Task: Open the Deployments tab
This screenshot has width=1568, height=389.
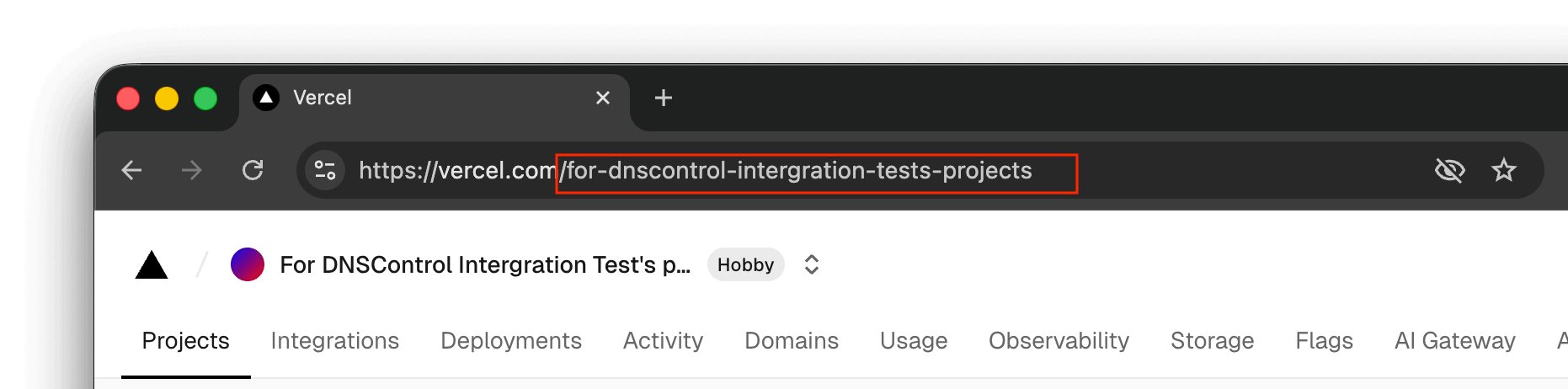Action: pos(511,341)
